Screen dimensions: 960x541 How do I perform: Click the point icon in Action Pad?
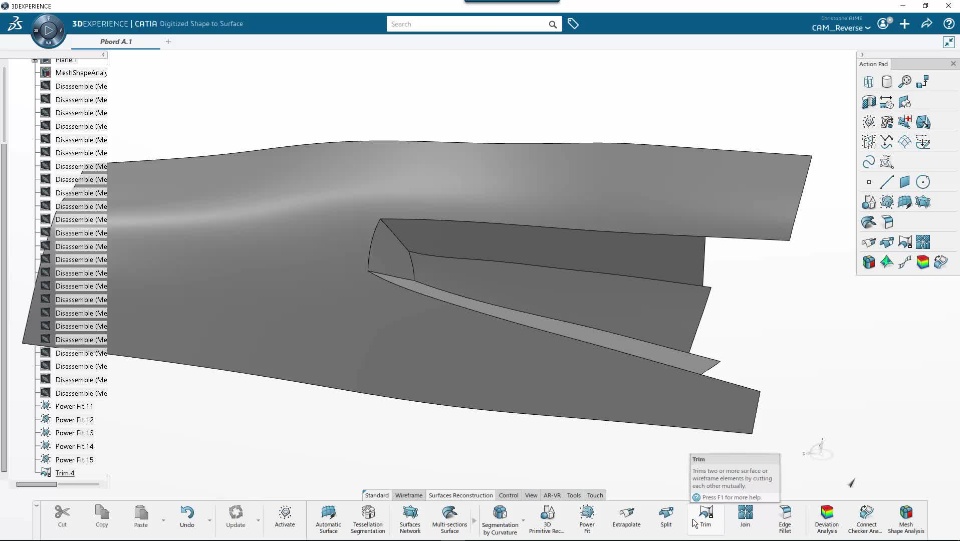click(869, 182)
